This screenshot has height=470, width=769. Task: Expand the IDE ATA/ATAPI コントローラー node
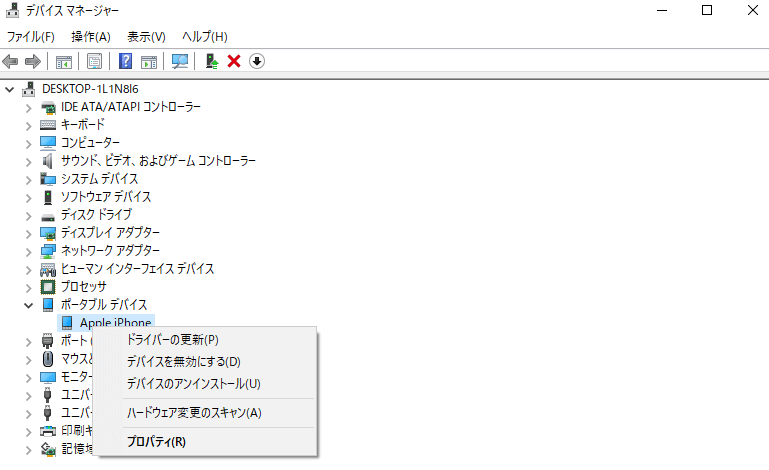click(x=28, y=107)
